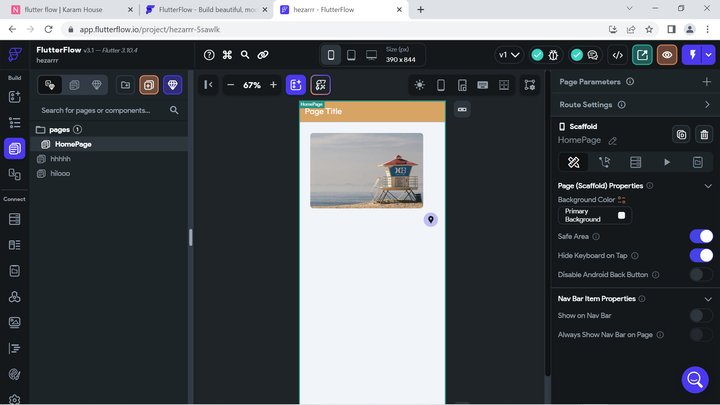This screenshot has height=405, width=720.
Task: Click the Primary Background color swatch
Action: (x=621, y=215)
